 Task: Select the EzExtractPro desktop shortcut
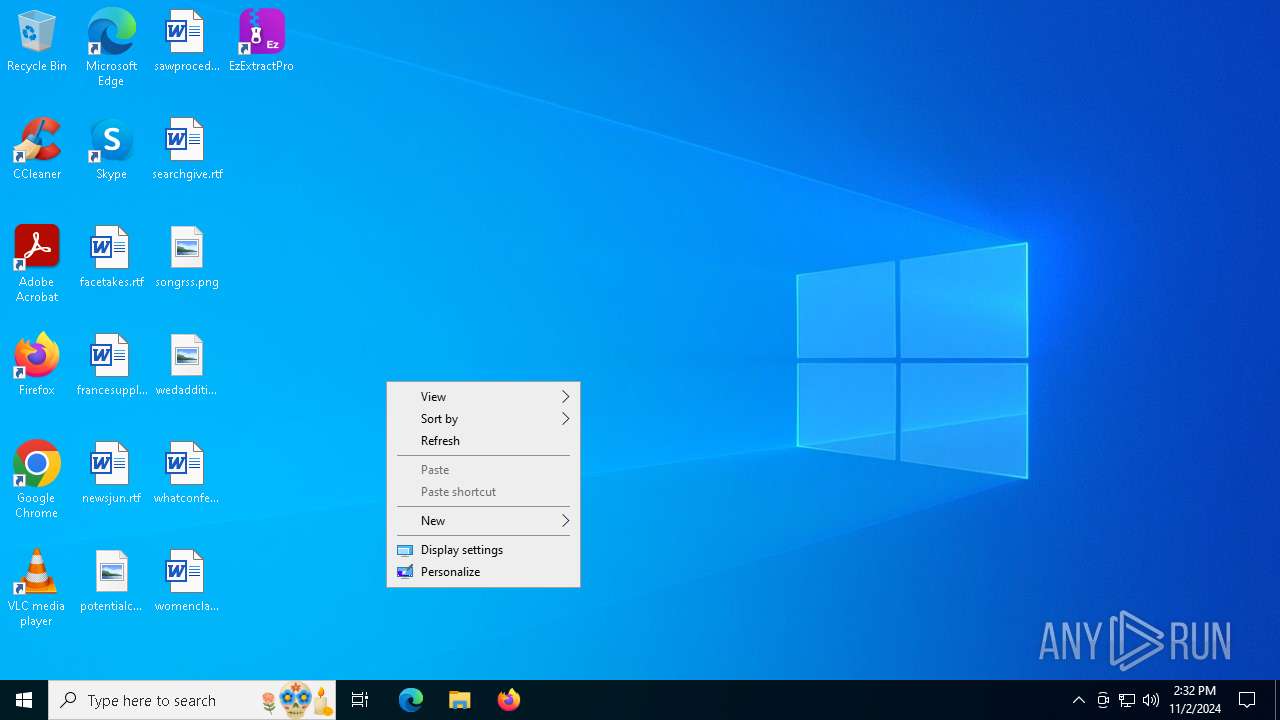261,42
